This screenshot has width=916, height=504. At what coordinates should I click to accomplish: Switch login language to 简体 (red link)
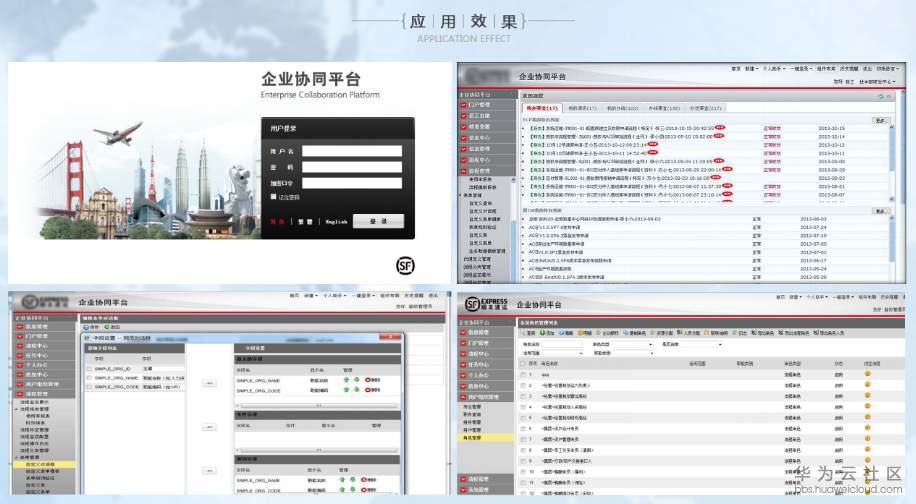[x=277, y=222]
